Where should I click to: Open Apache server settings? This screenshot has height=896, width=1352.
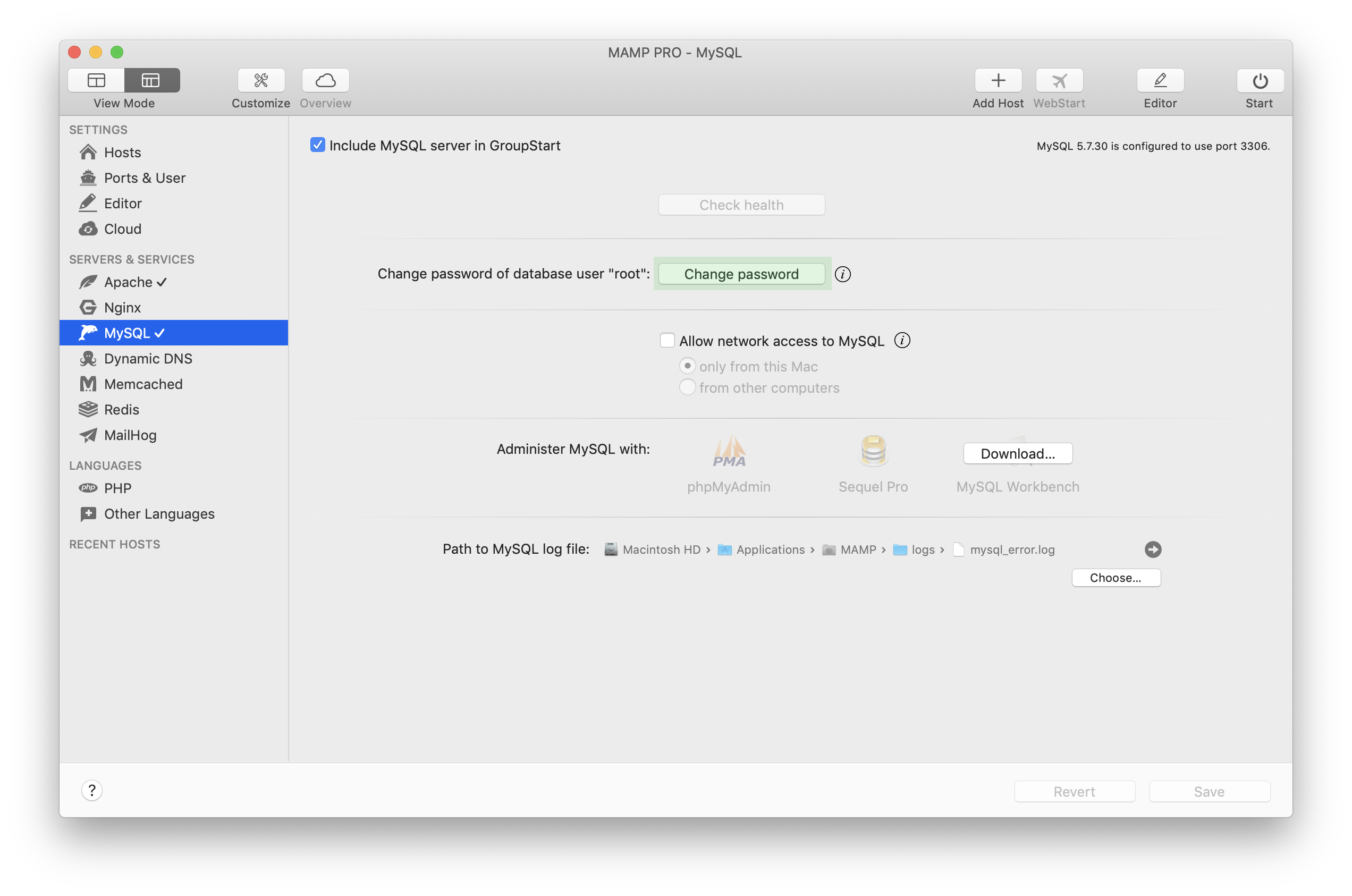click(174, 282)
